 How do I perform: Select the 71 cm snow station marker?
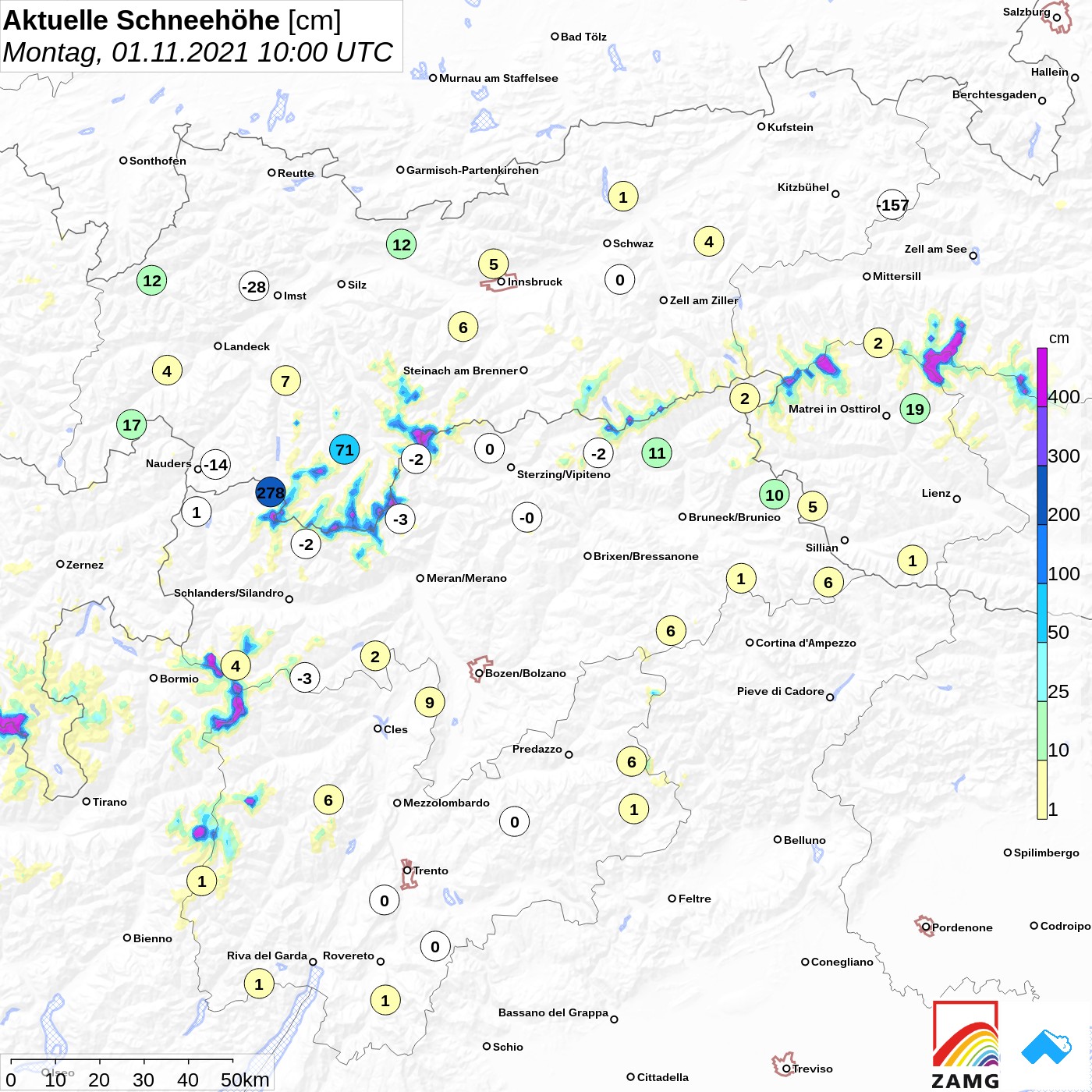[345, 449]
